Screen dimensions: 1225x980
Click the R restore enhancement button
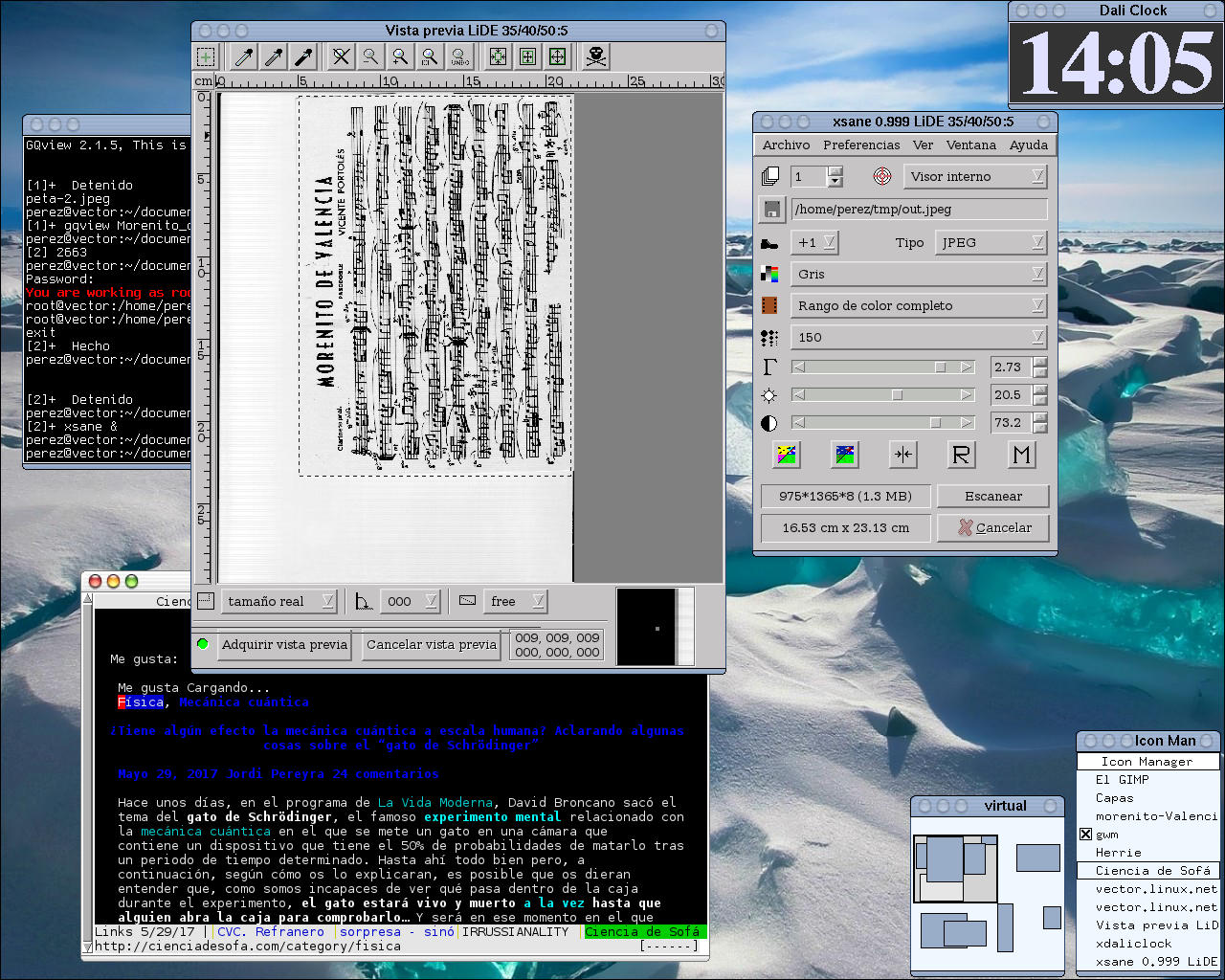click(962, 455)
